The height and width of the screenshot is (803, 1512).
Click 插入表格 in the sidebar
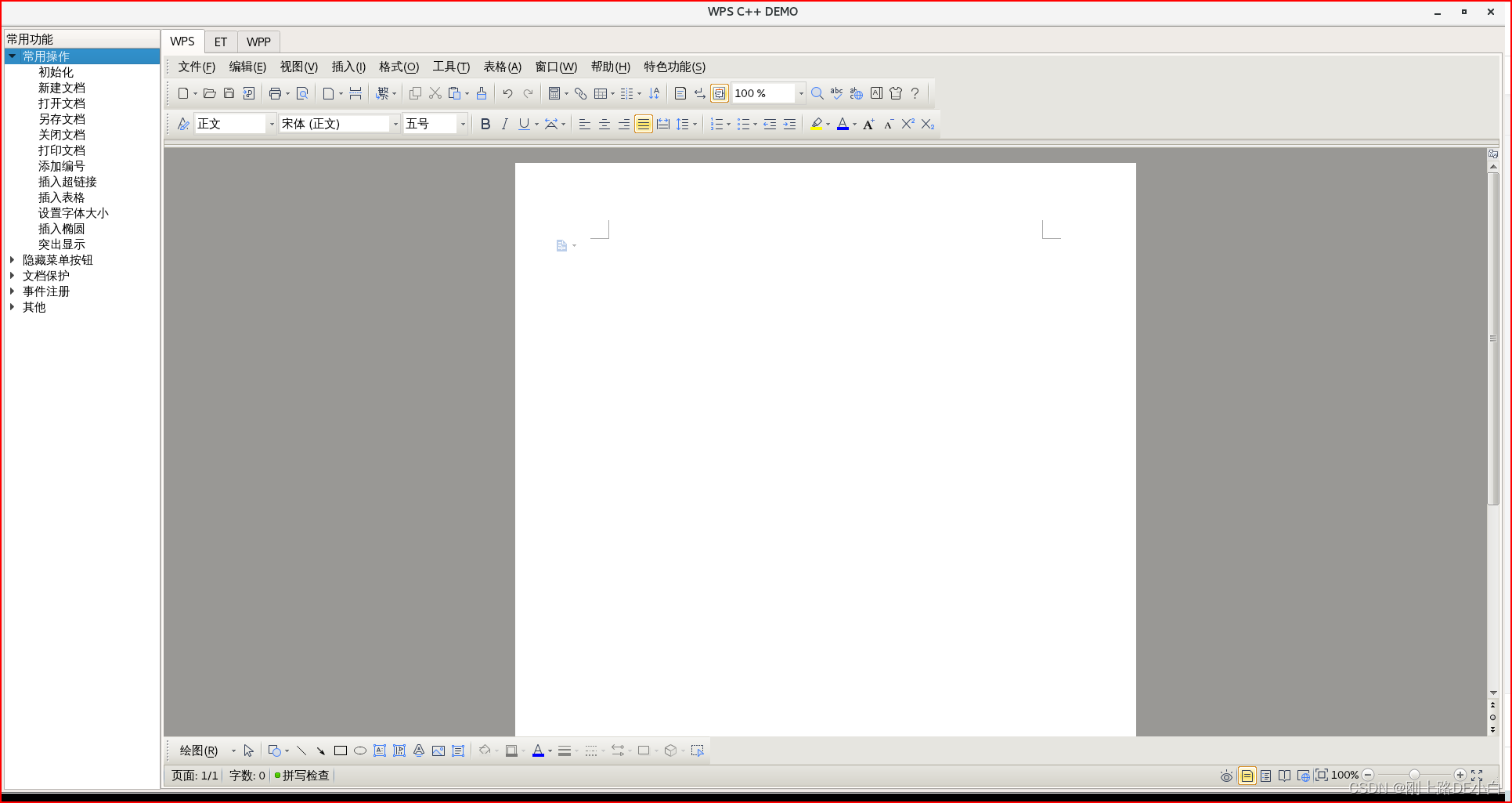click(x=62, y=197)
